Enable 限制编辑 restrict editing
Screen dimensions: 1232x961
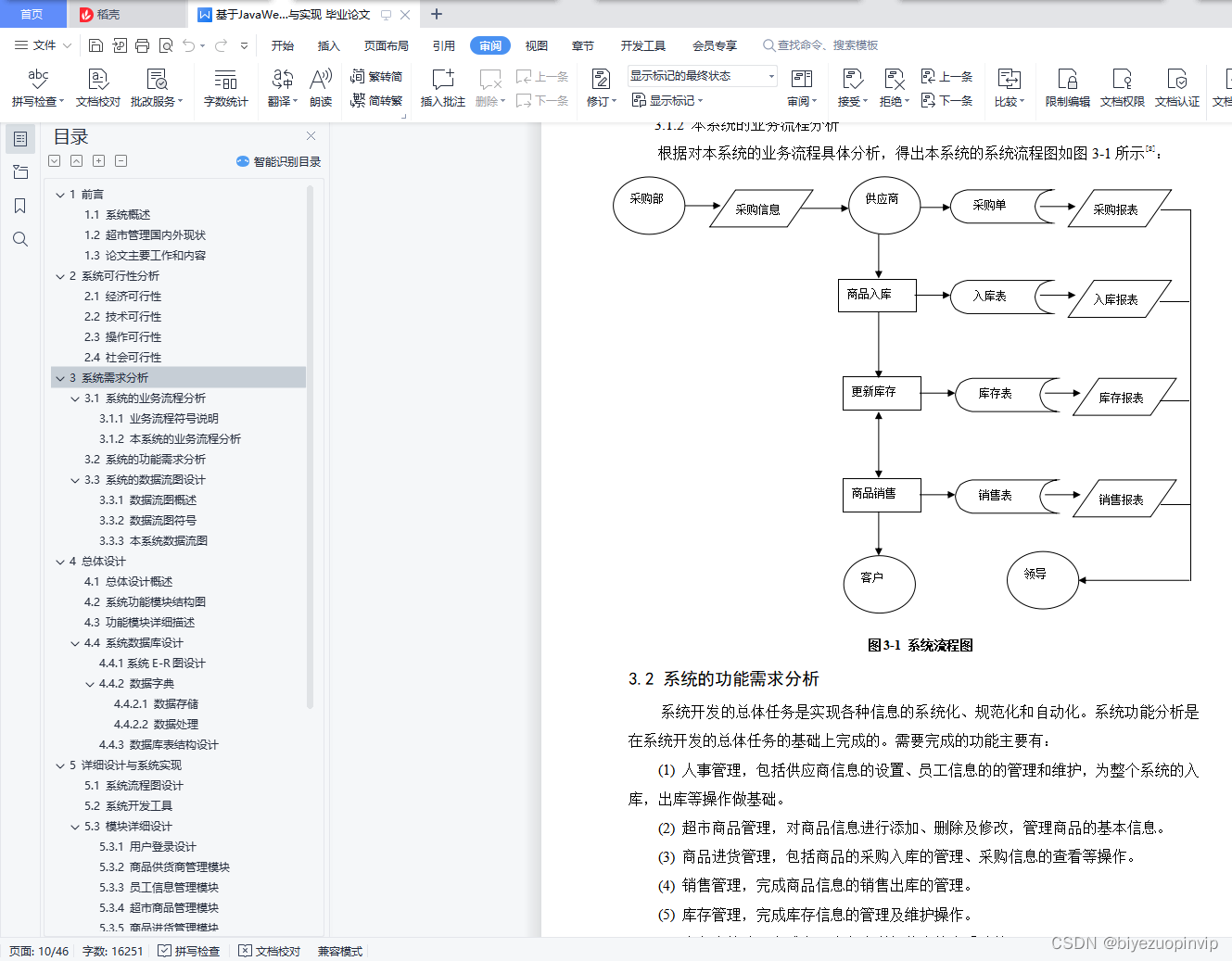1065,88
